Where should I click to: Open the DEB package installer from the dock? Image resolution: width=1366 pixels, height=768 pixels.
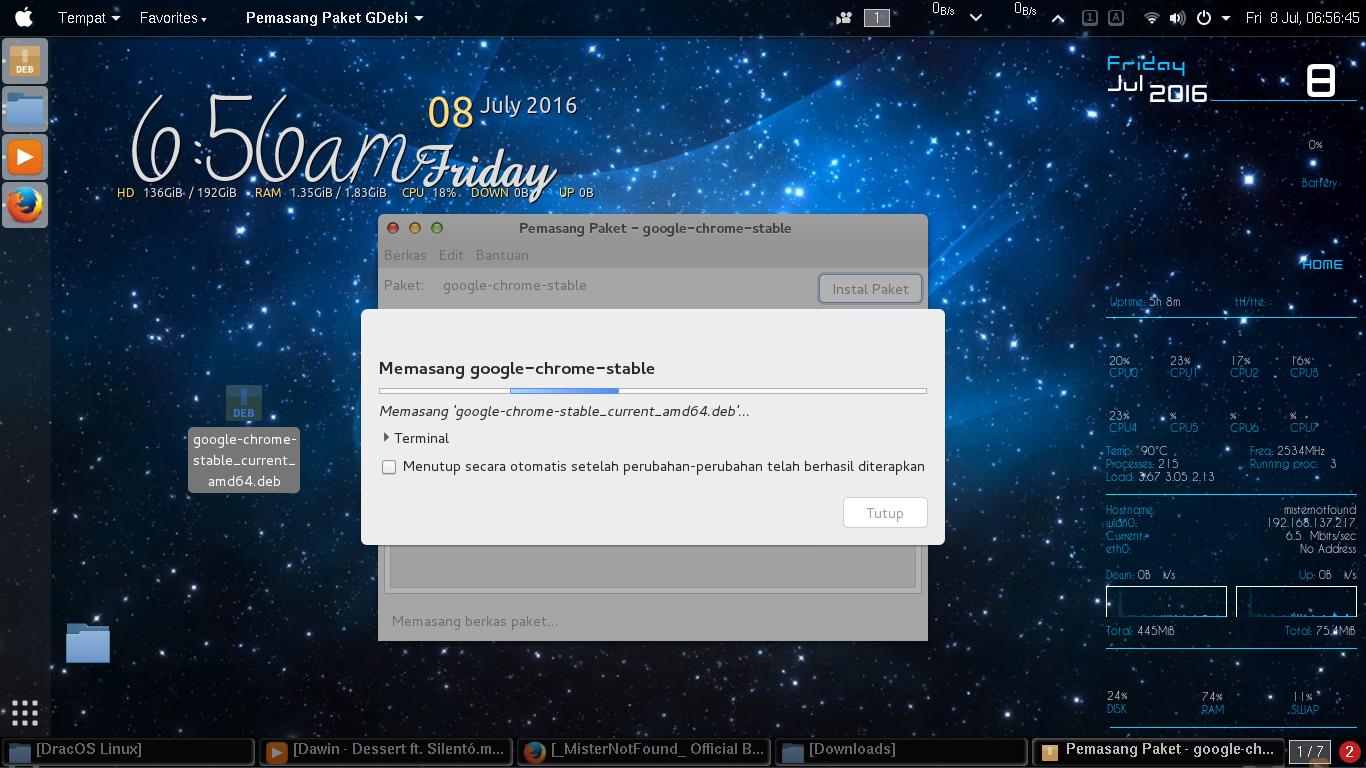[24, 60]
